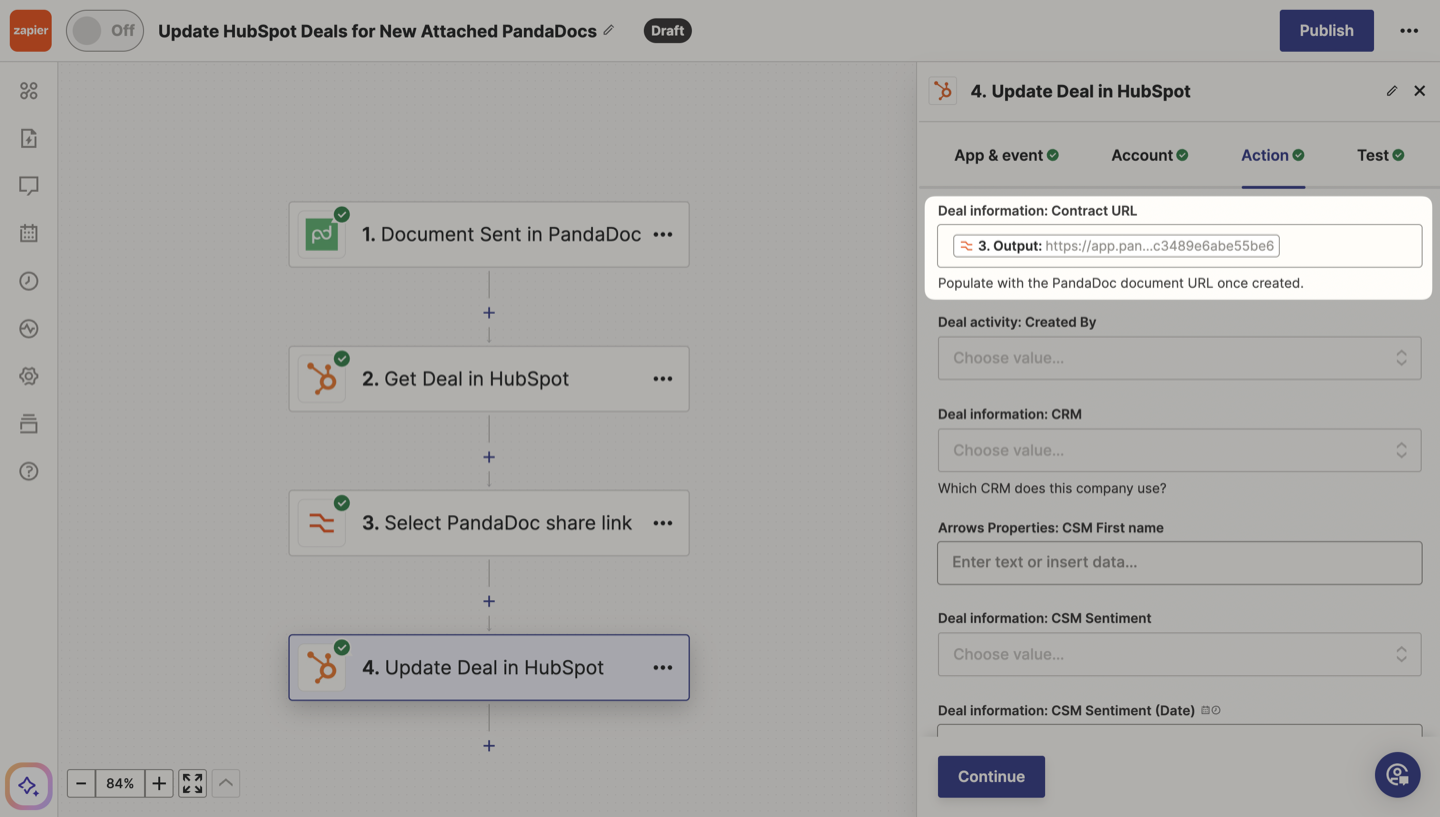Open the CSM Sentiment dropdown
The image size is (1440, 817).
coord(1179,654)
